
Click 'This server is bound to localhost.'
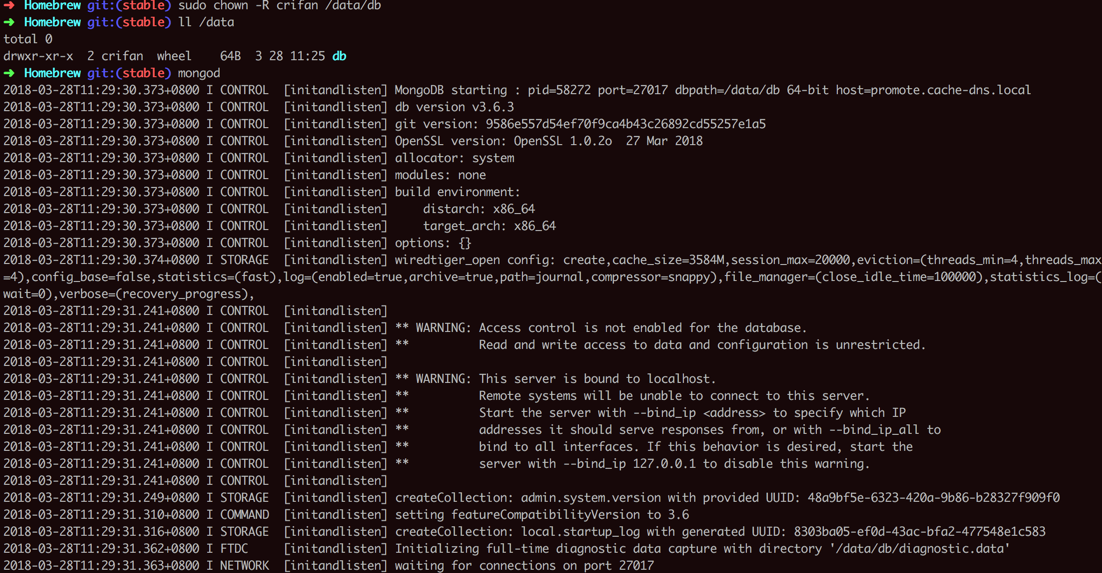[x=597, y=378]
